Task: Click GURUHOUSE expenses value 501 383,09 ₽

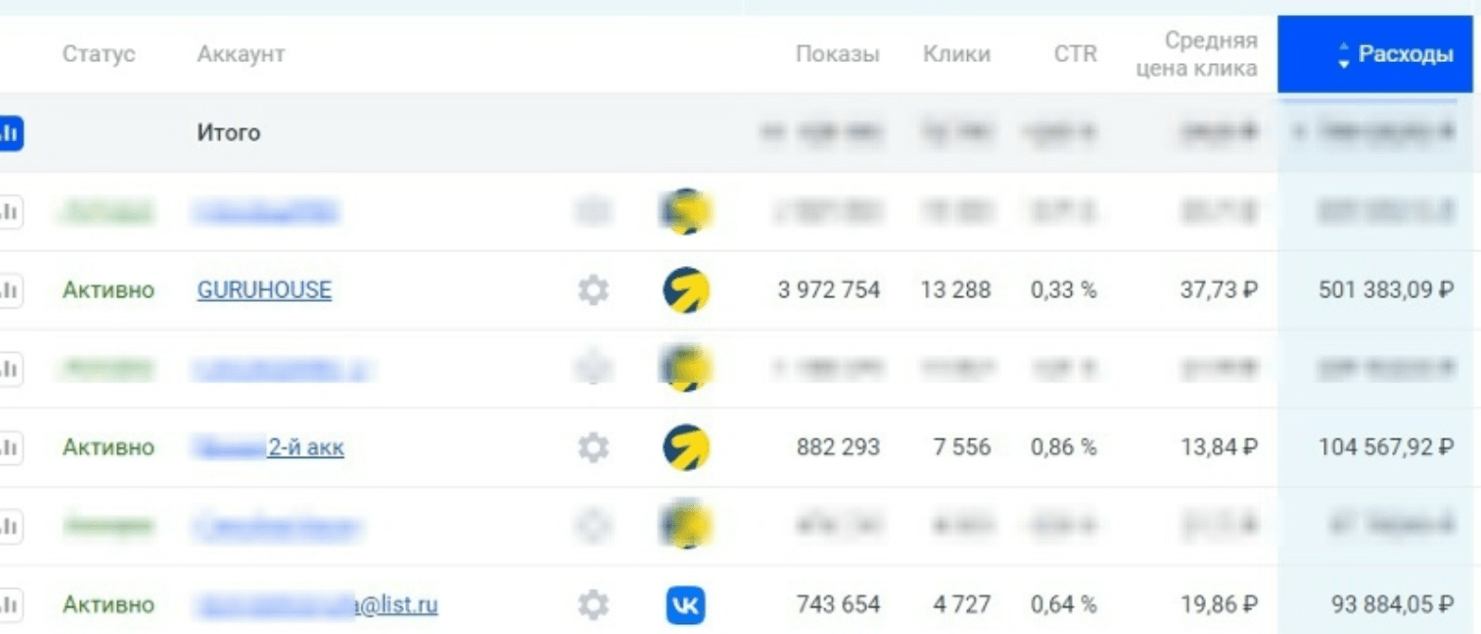Action: pyautogui.click(x=1385, y=290)
